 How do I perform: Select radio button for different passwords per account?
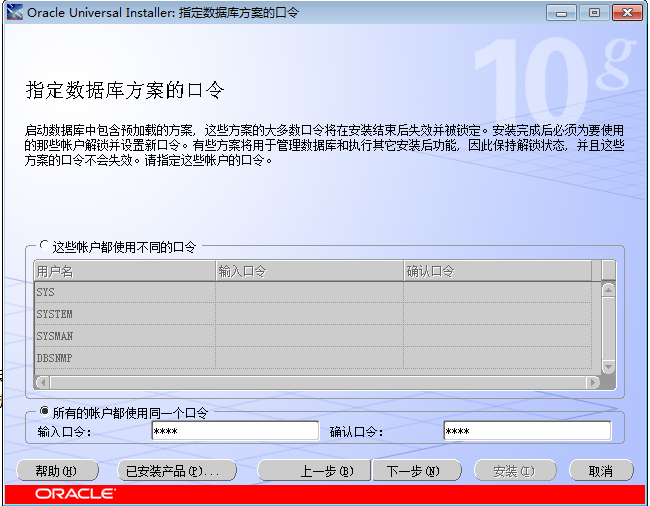pyautogui.click(x=44, y=245)
